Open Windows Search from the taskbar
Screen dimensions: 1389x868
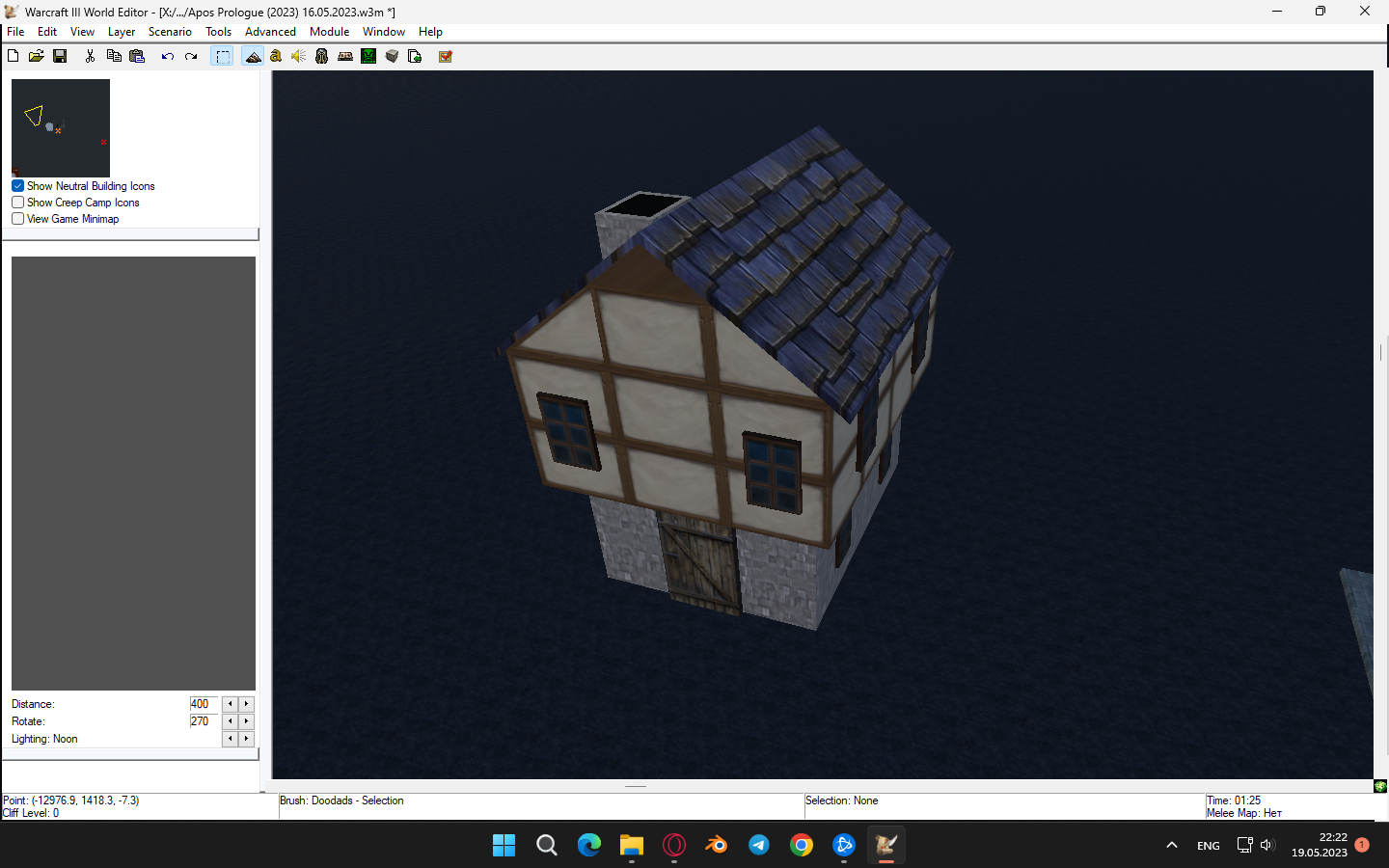546,845
